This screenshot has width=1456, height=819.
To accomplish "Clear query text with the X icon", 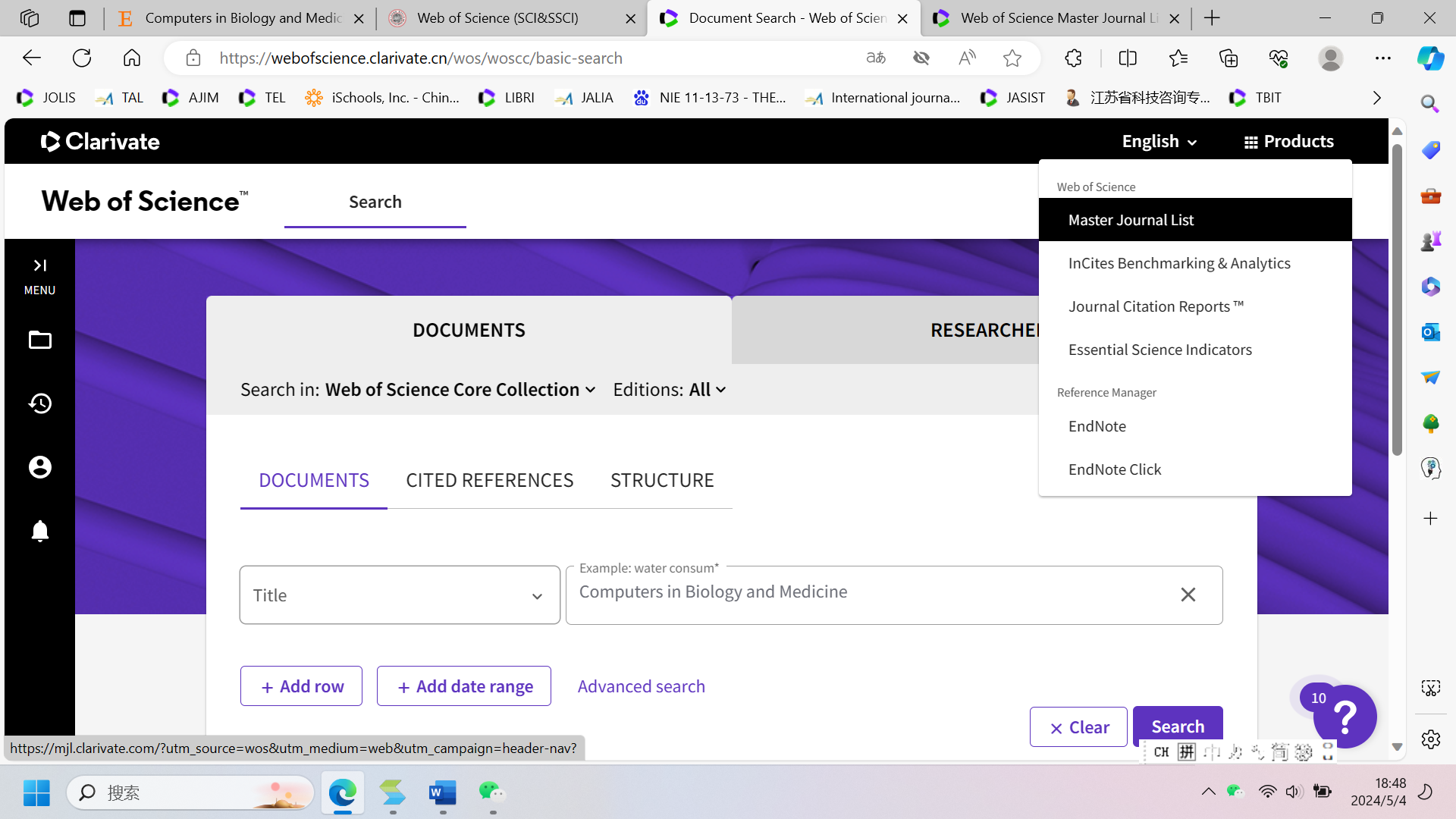I will tap(1188, 595).
